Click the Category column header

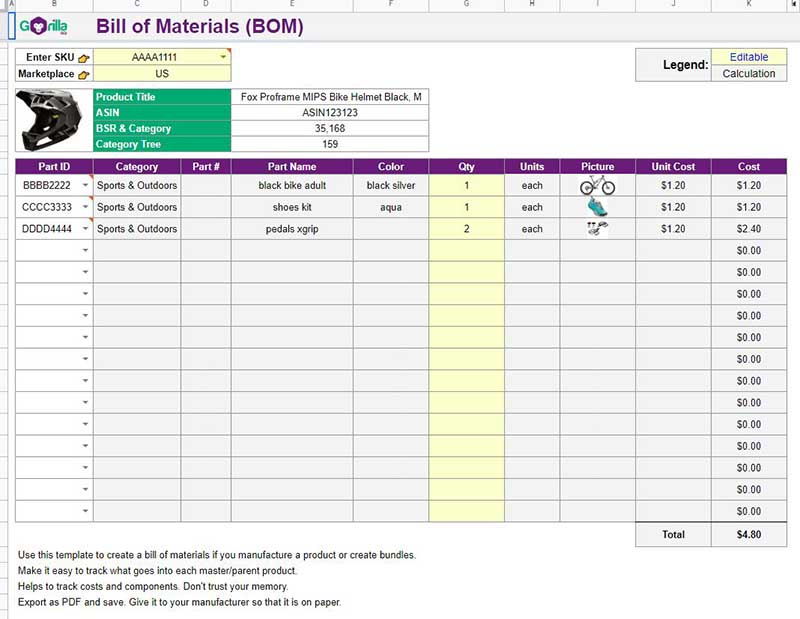coord(137,166)
